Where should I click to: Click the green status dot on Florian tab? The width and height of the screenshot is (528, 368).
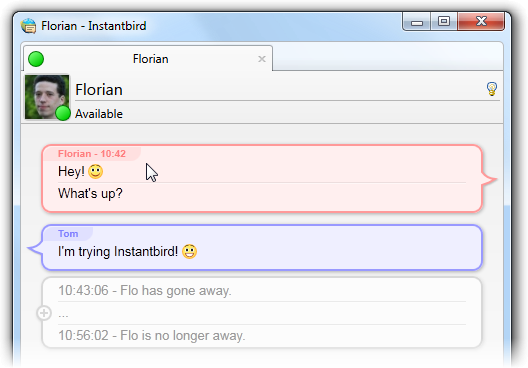pyautogui.click(x=36, y=59)
